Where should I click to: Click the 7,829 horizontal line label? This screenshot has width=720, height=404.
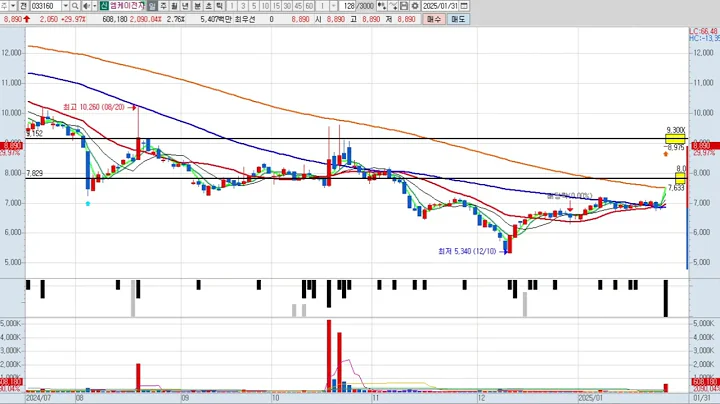(x=34, y=173)
